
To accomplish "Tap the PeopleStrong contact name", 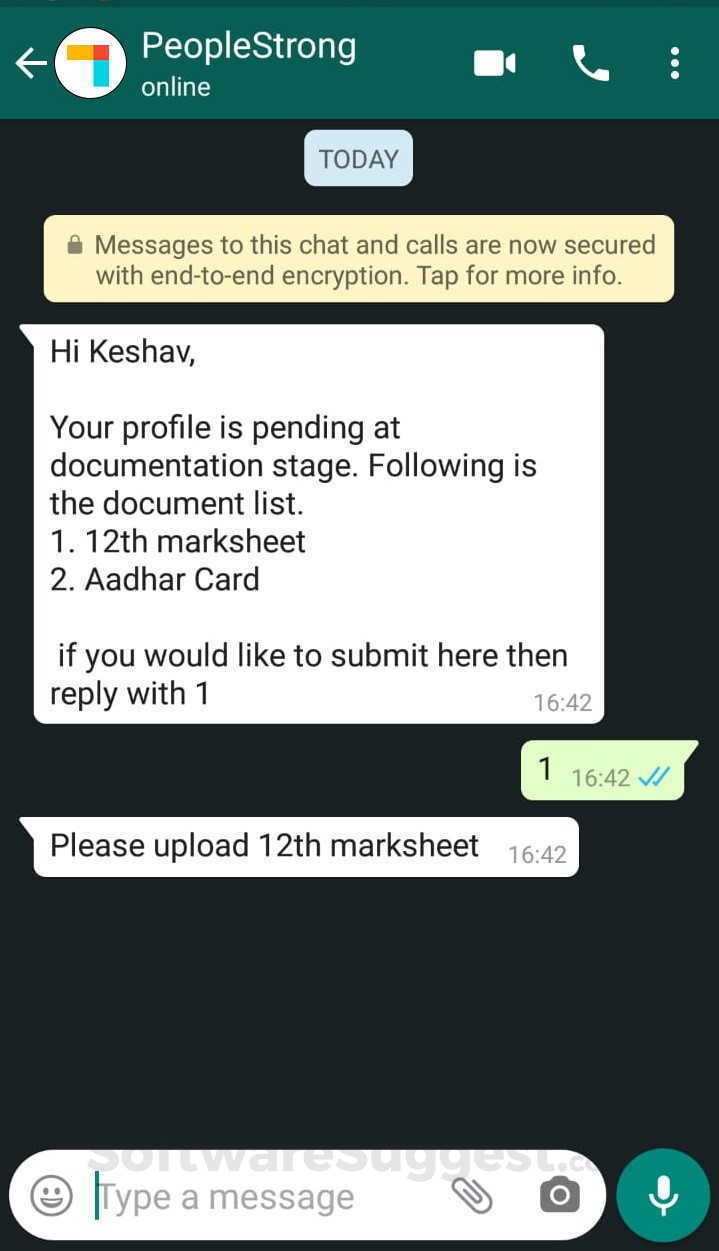I will pyautogui.click(x=248, y=45).
